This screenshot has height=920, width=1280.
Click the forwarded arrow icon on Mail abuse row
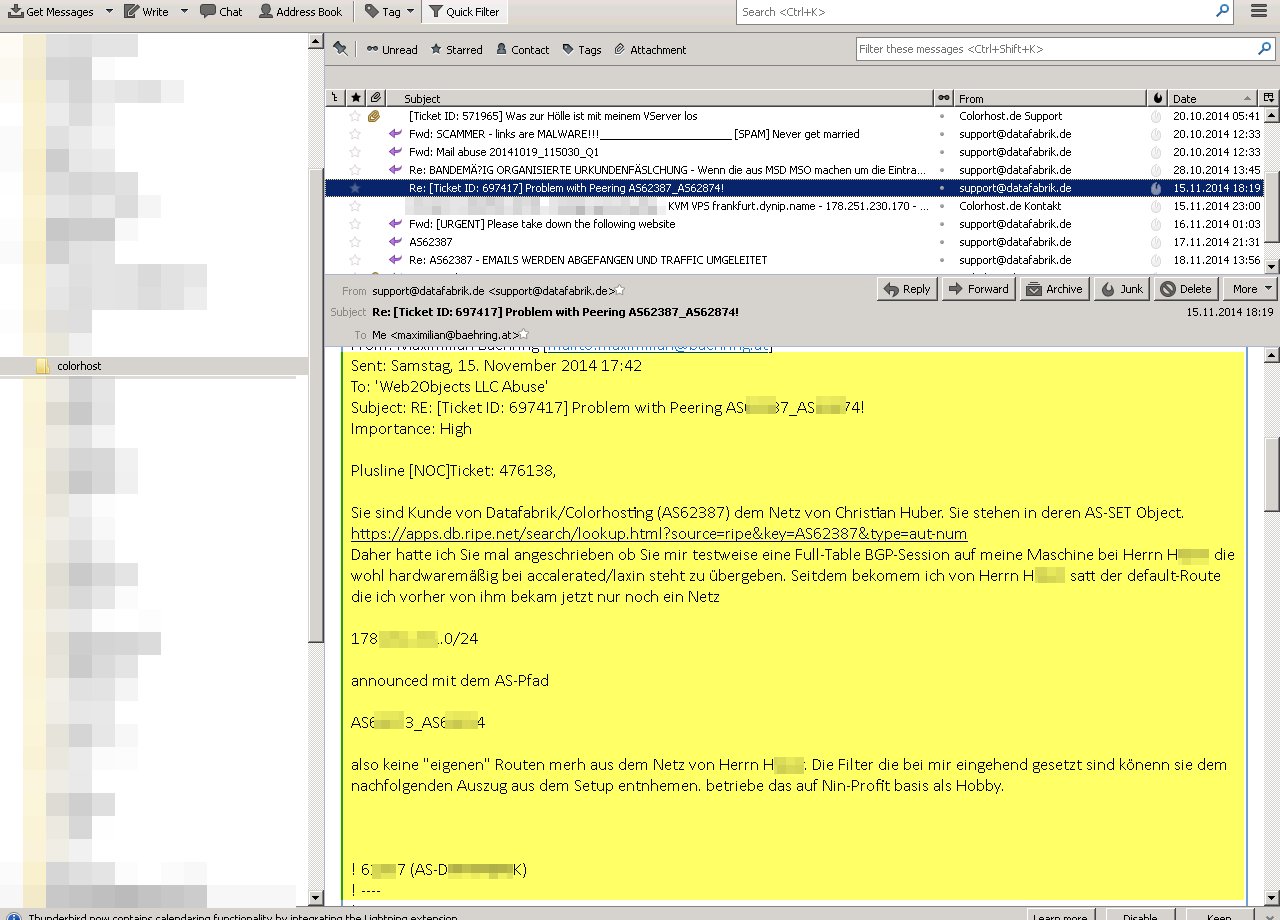tap(395, 152)
